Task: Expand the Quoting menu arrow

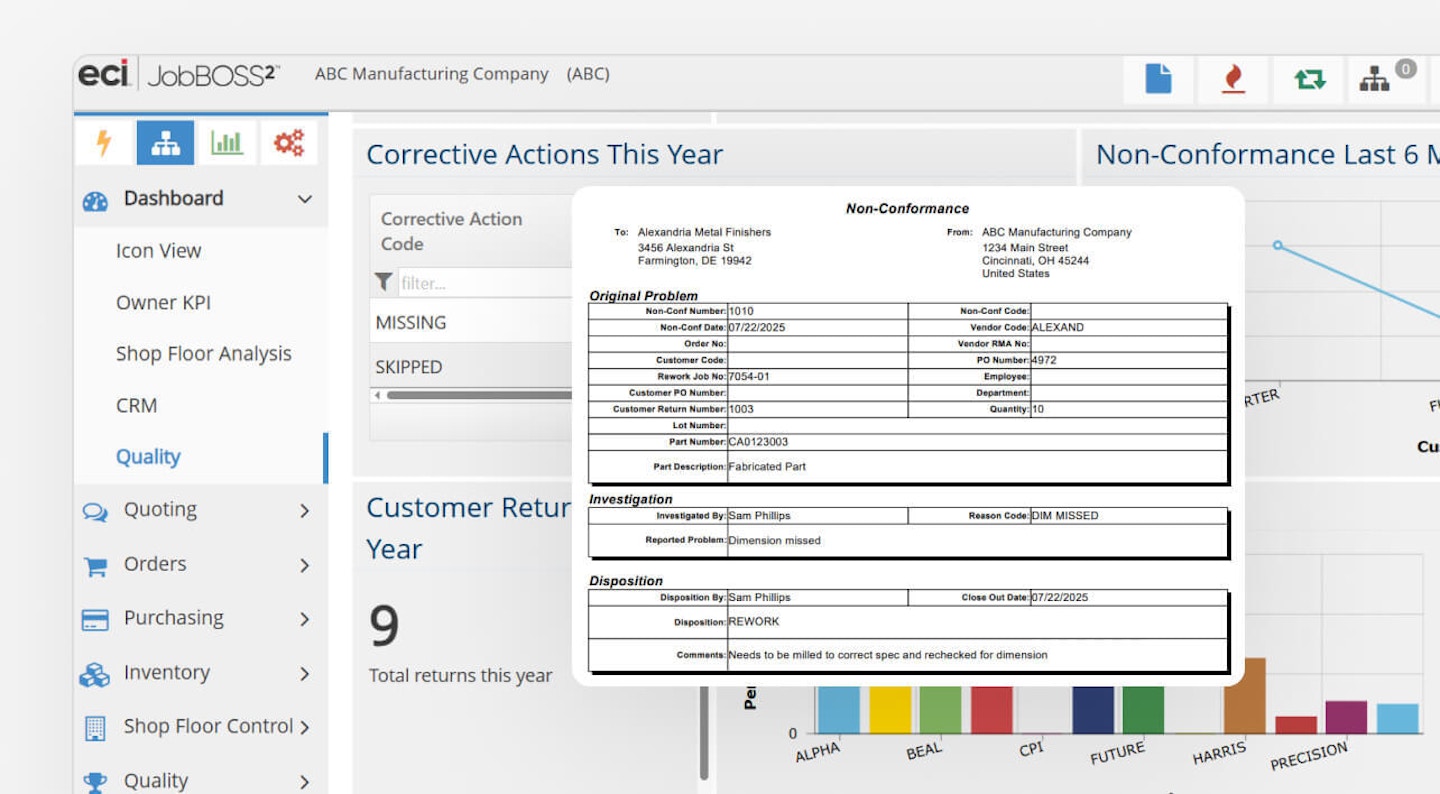Action: tap(305, 511)
